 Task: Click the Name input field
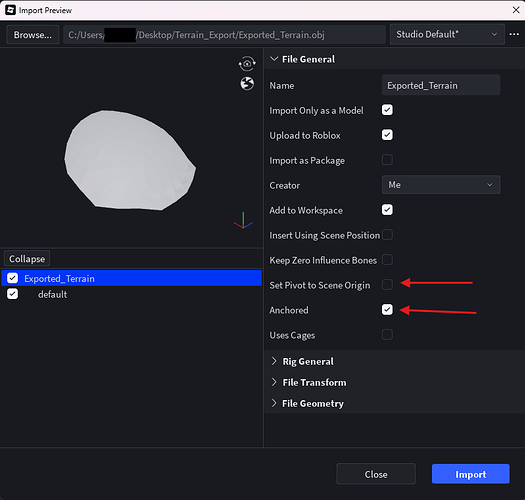(441, 85)
